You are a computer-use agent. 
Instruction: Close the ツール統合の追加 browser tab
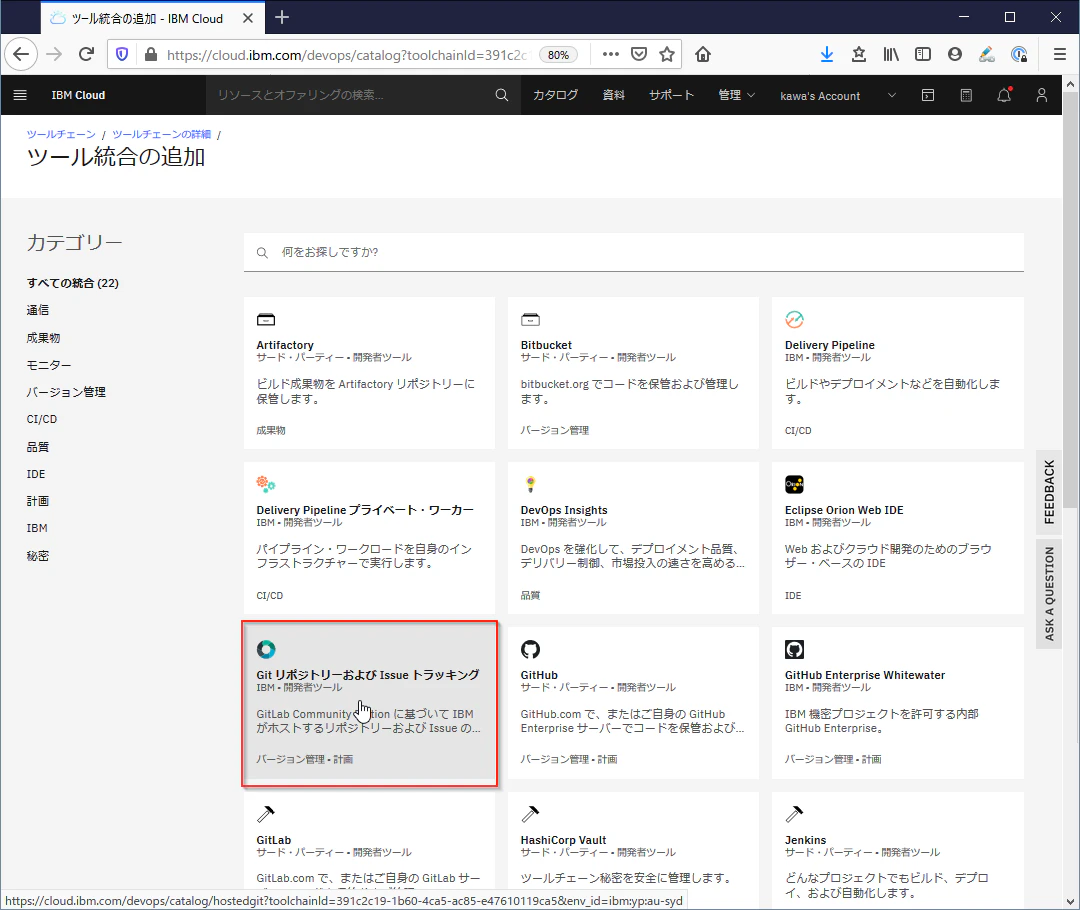click(x=248, y=19)
